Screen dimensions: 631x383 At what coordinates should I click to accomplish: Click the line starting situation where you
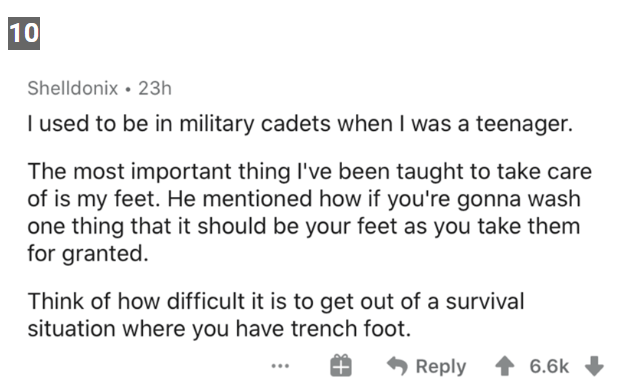pyautogui.click(x=219, y=329)
